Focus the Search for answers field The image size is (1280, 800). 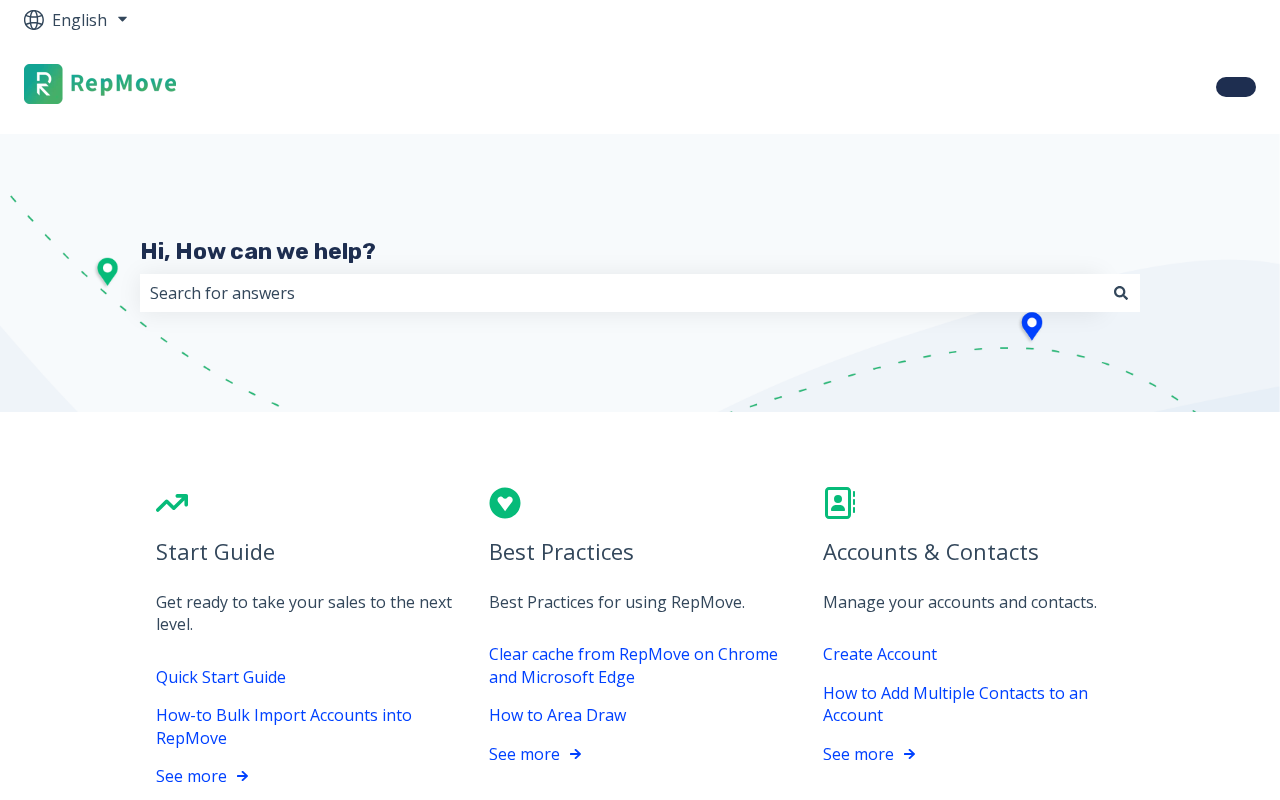click(x=620, y=293)
